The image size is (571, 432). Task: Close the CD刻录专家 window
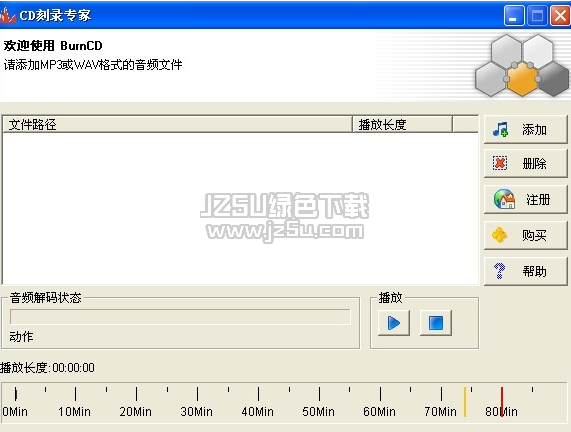560,16
